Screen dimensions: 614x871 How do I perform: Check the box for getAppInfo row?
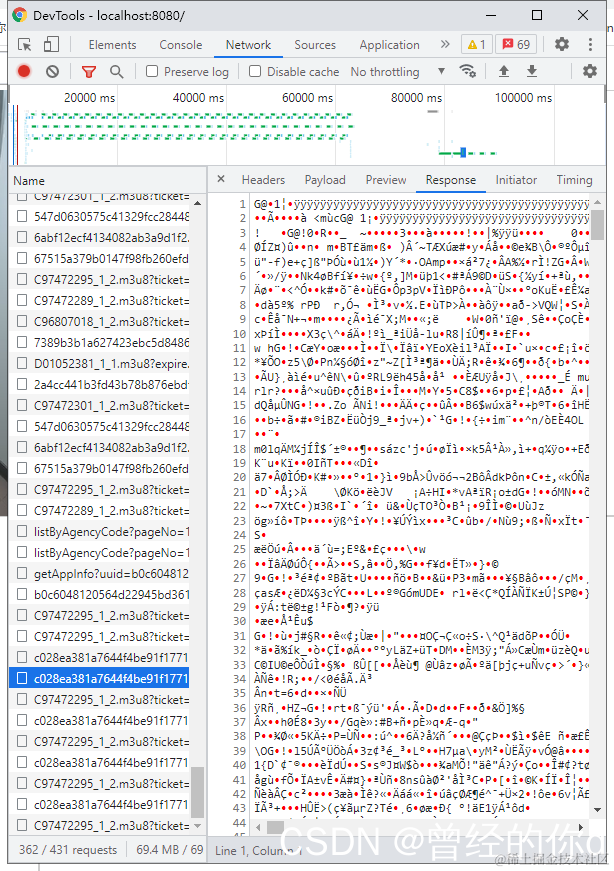(22, 573)
